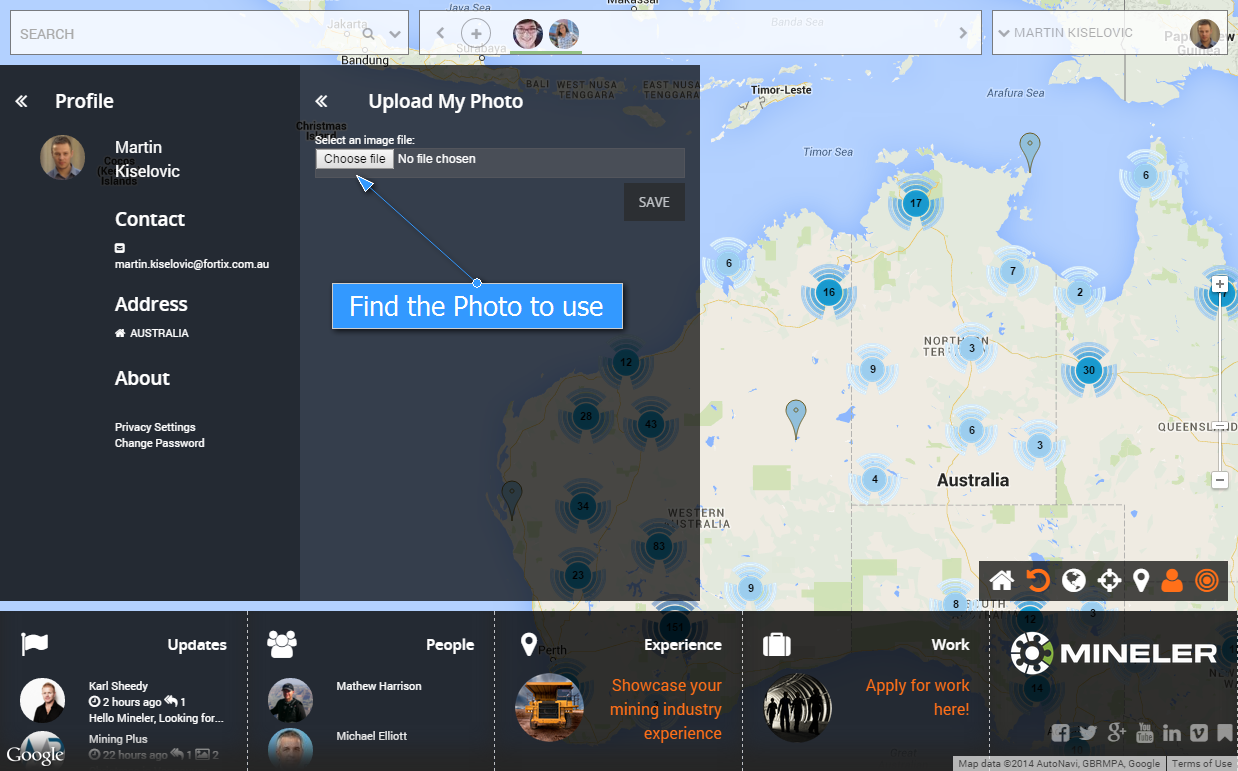Click the orange refresh arrow icon
Image resolution: width=1238 pixels, height=771 pixels.
1038,580
